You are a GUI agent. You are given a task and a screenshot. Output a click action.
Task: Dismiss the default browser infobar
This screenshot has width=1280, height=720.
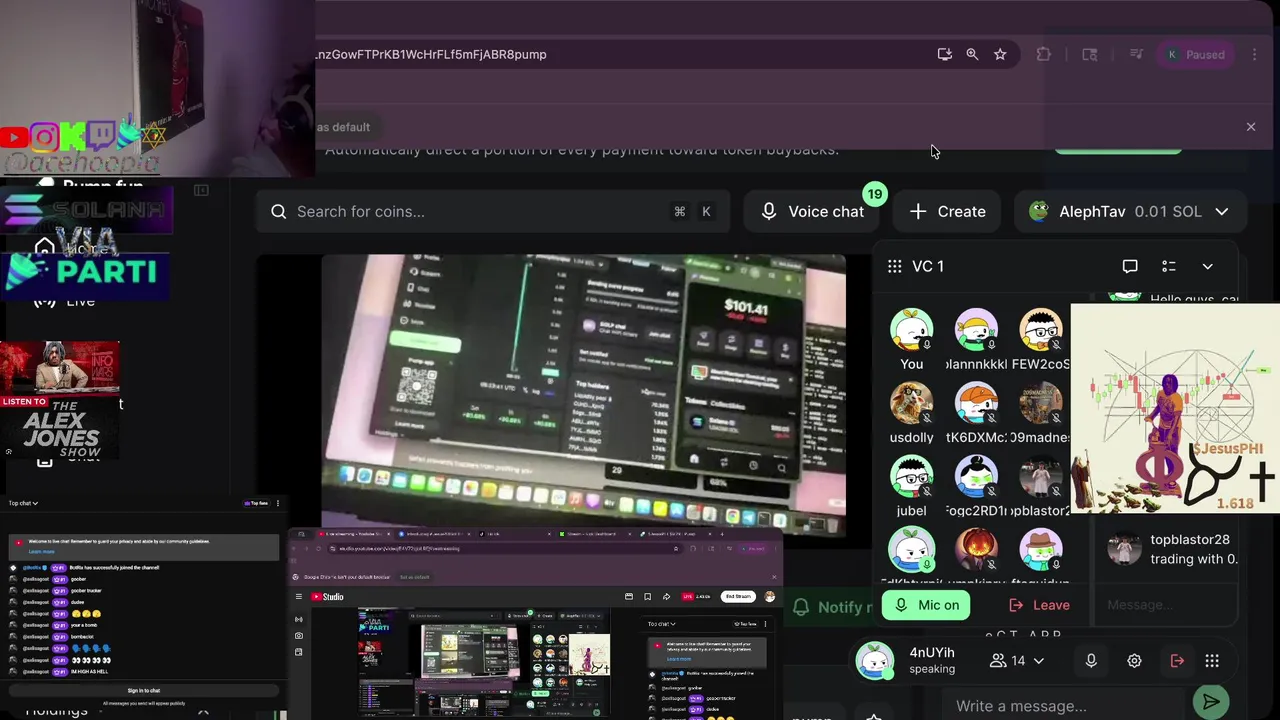click(x=1250, y=127)
